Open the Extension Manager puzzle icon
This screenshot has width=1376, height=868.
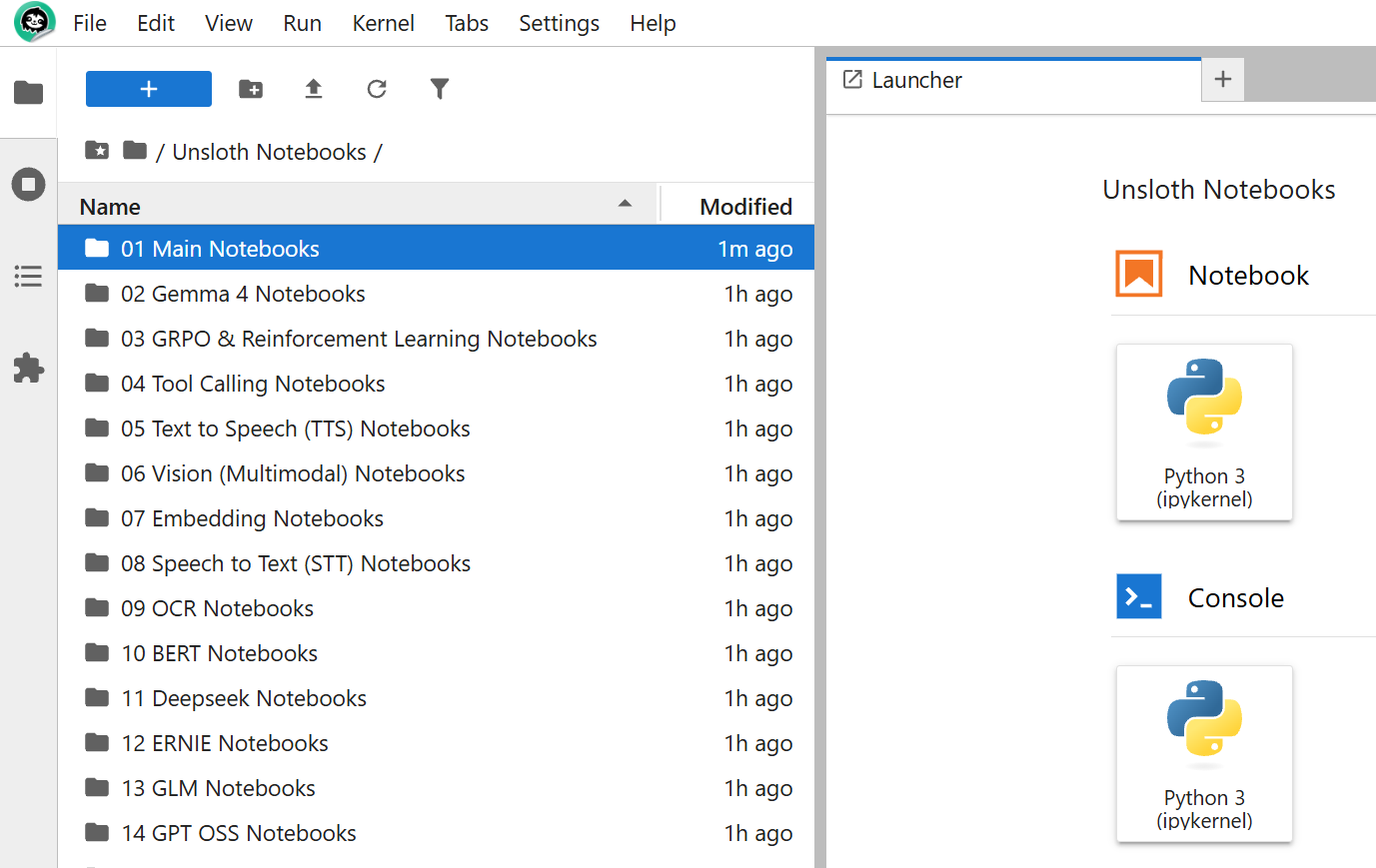tap(28, 368)
